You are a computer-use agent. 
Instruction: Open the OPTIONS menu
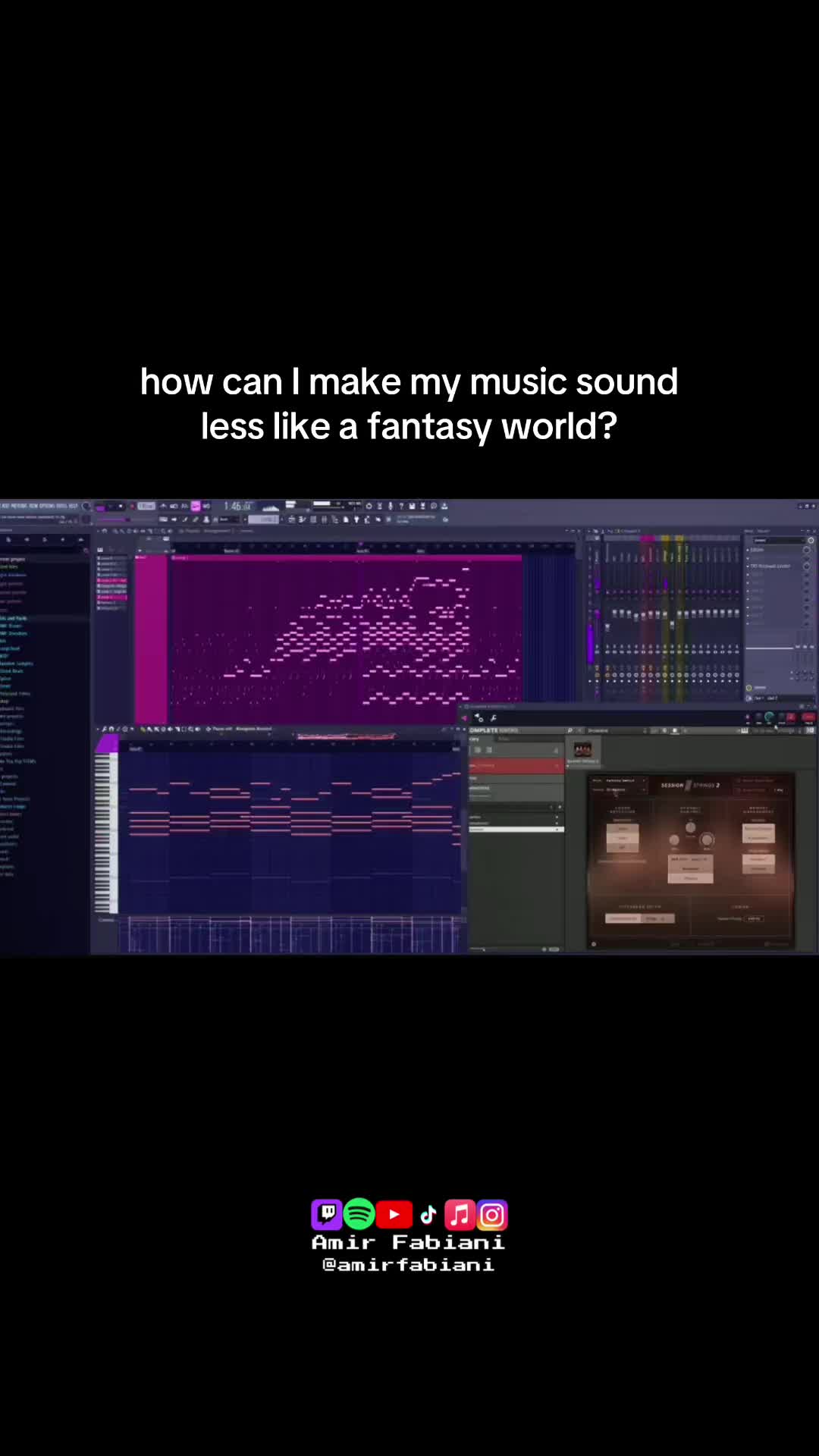[x=48, y=506]
